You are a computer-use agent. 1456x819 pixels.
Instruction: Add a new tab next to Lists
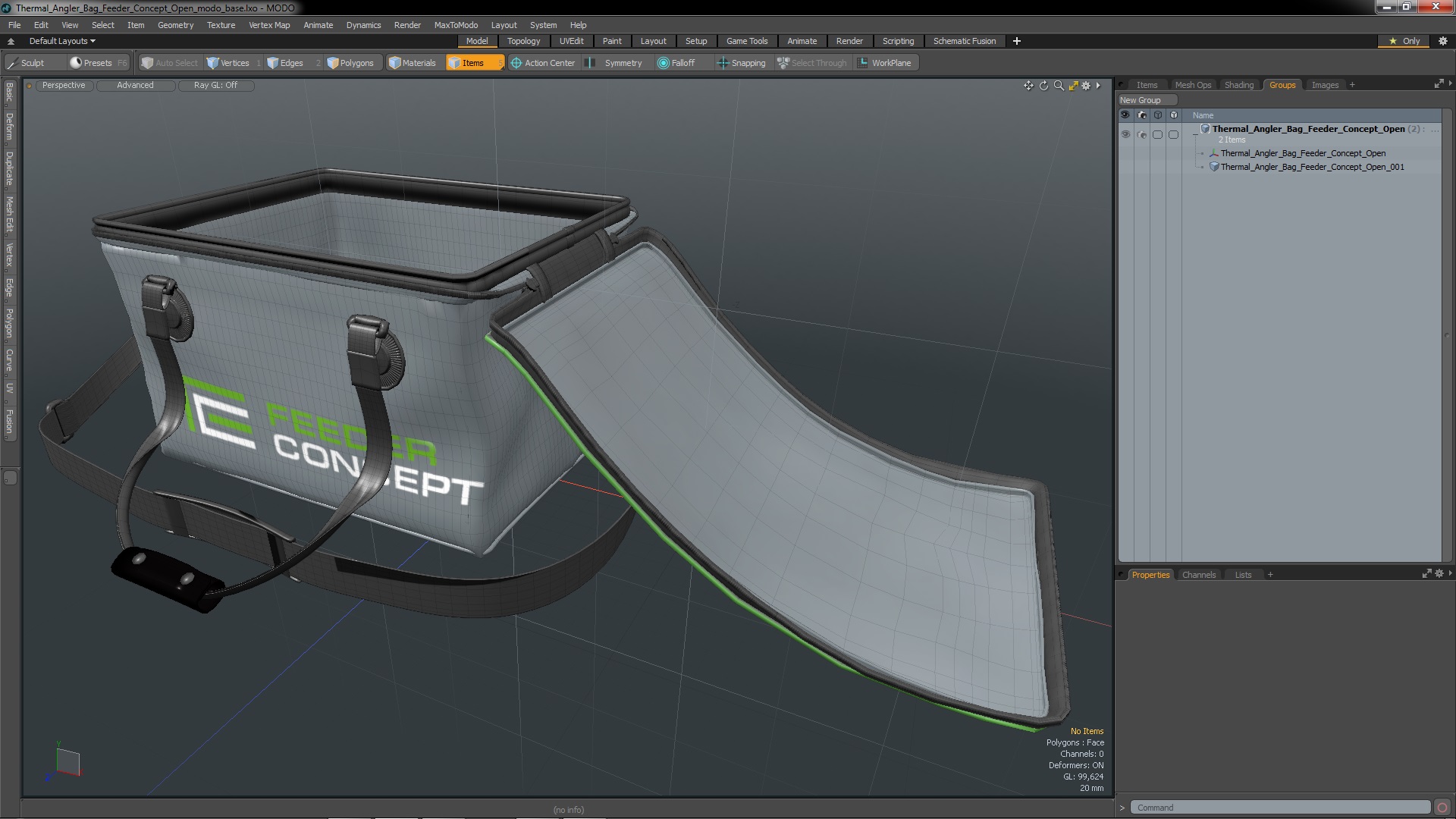click(1270, 575)
